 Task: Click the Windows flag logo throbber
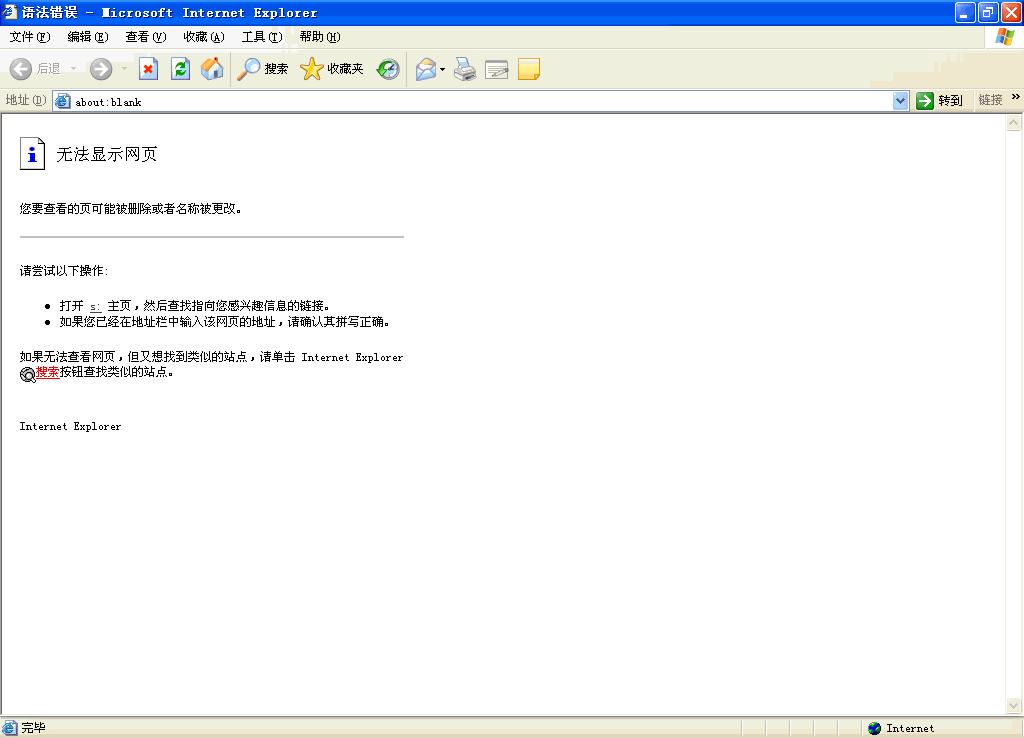pyautogui.click(x=1004, y=37)
